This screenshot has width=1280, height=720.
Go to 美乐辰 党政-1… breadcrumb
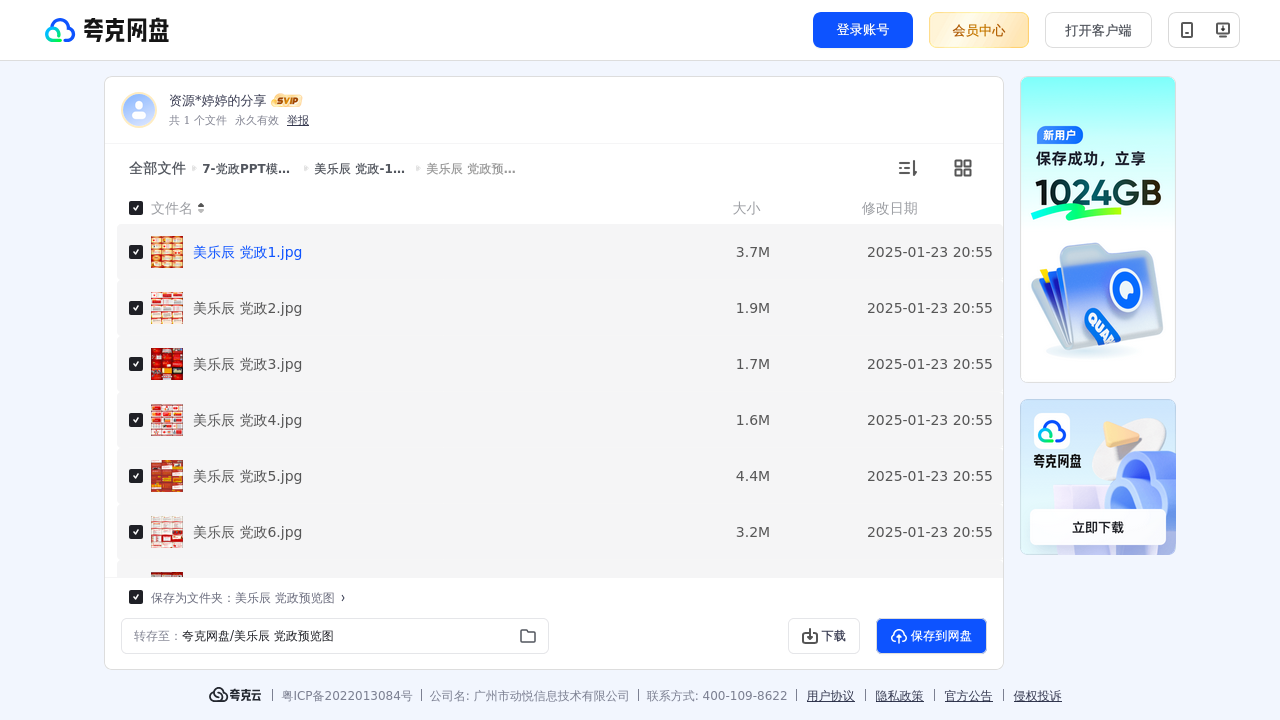tap(359, 169)
